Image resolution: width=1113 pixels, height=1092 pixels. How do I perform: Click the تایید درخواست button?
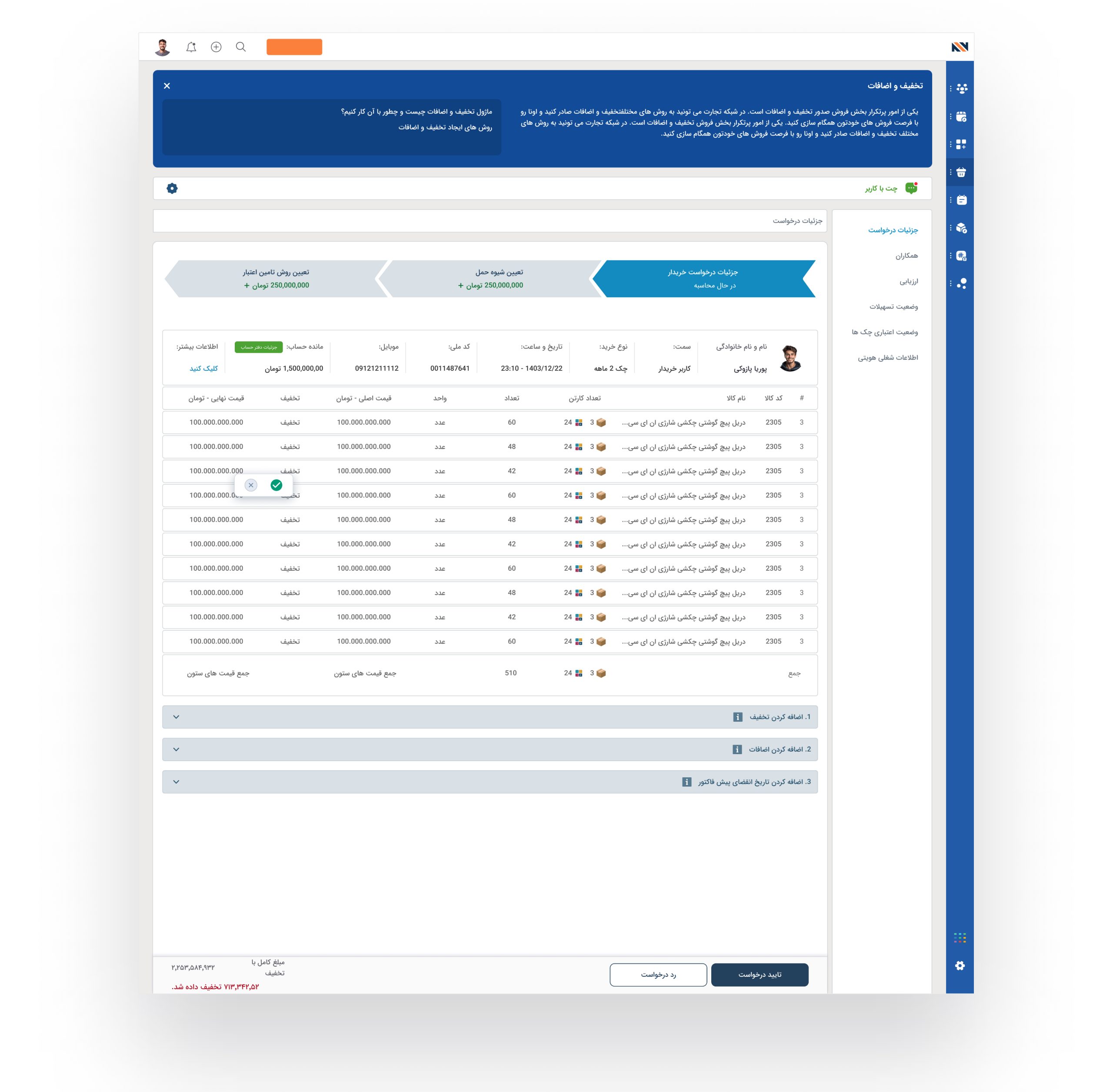(760, 975)
